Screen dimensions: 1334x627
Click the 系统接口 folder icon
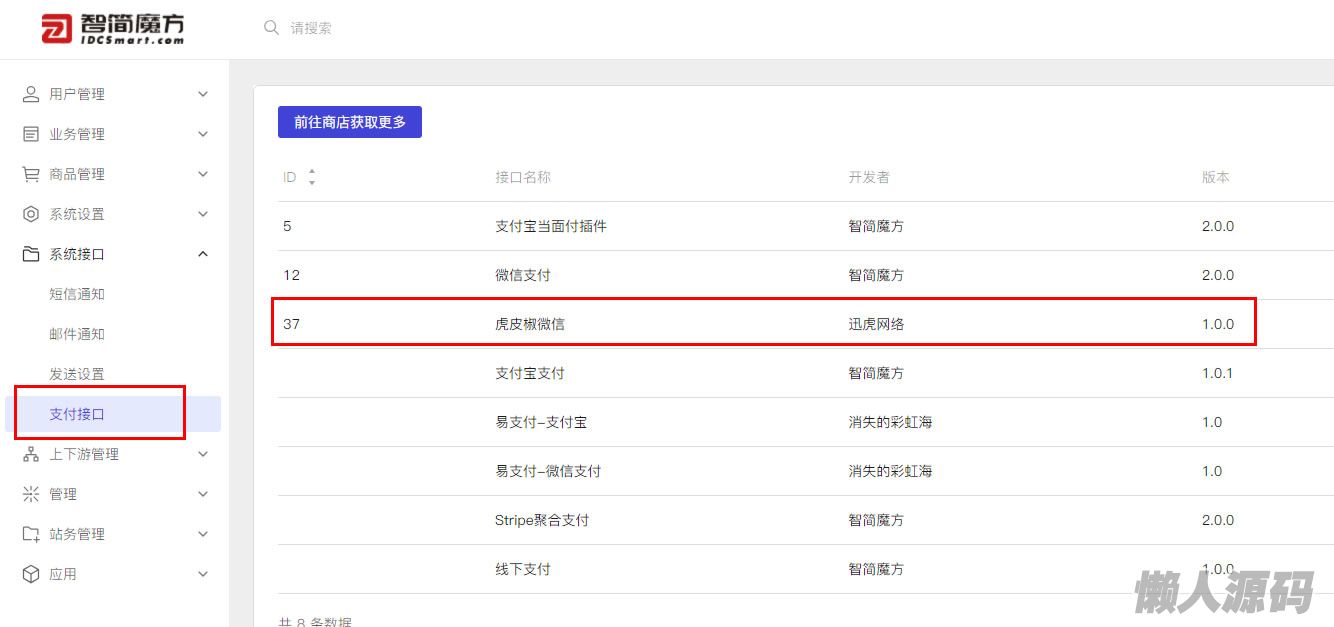pos(31,254)
